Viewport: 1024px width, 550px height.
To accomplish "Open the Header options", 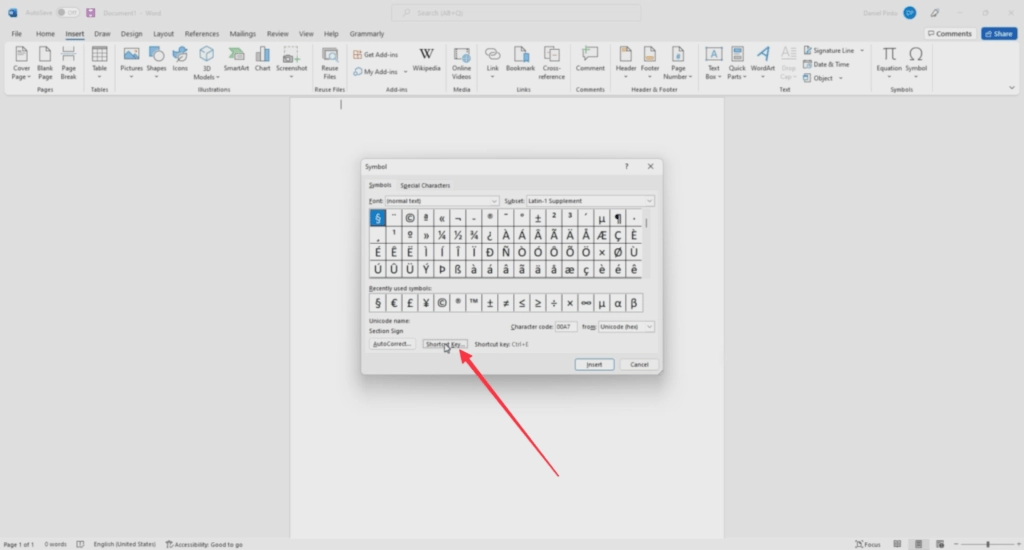I will click(626, 63).
